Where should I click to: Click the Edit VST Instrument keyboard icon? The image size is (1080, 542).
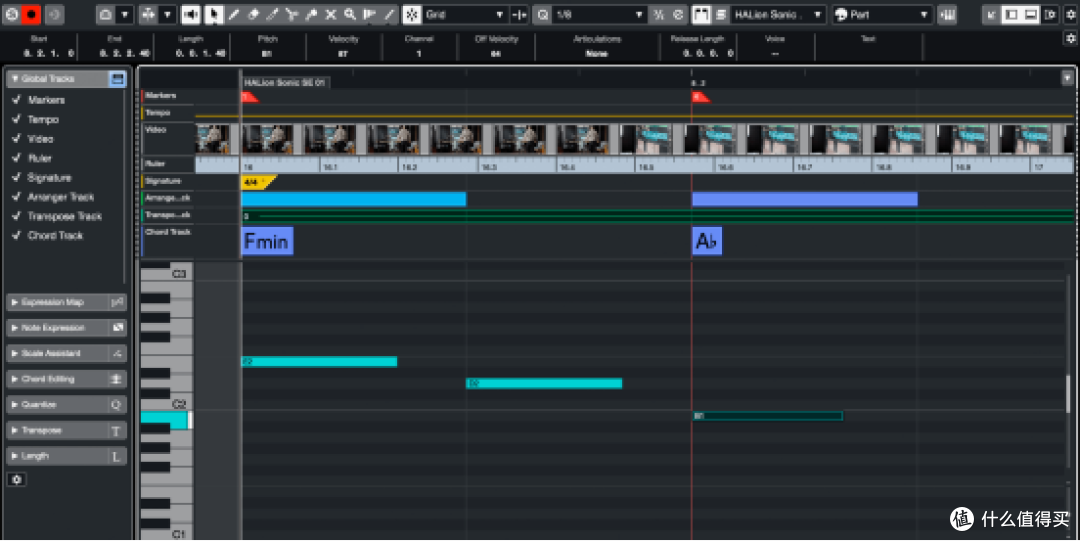[948, 14]
